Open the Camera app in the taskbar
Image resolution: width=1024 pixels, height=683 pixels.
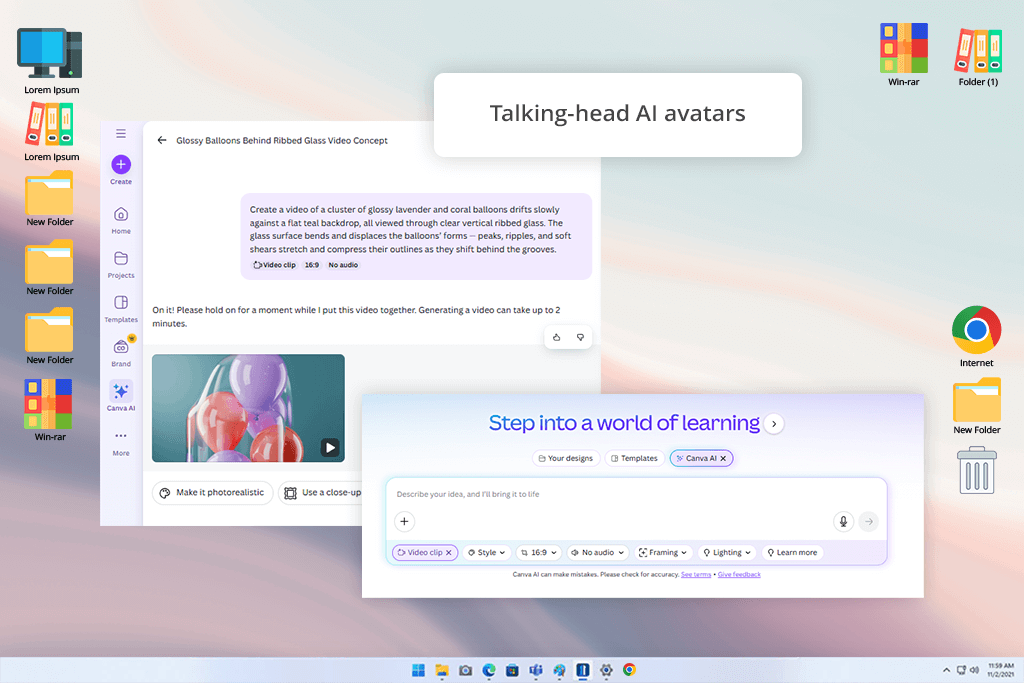pyautogui.click(x=465, y=670)
